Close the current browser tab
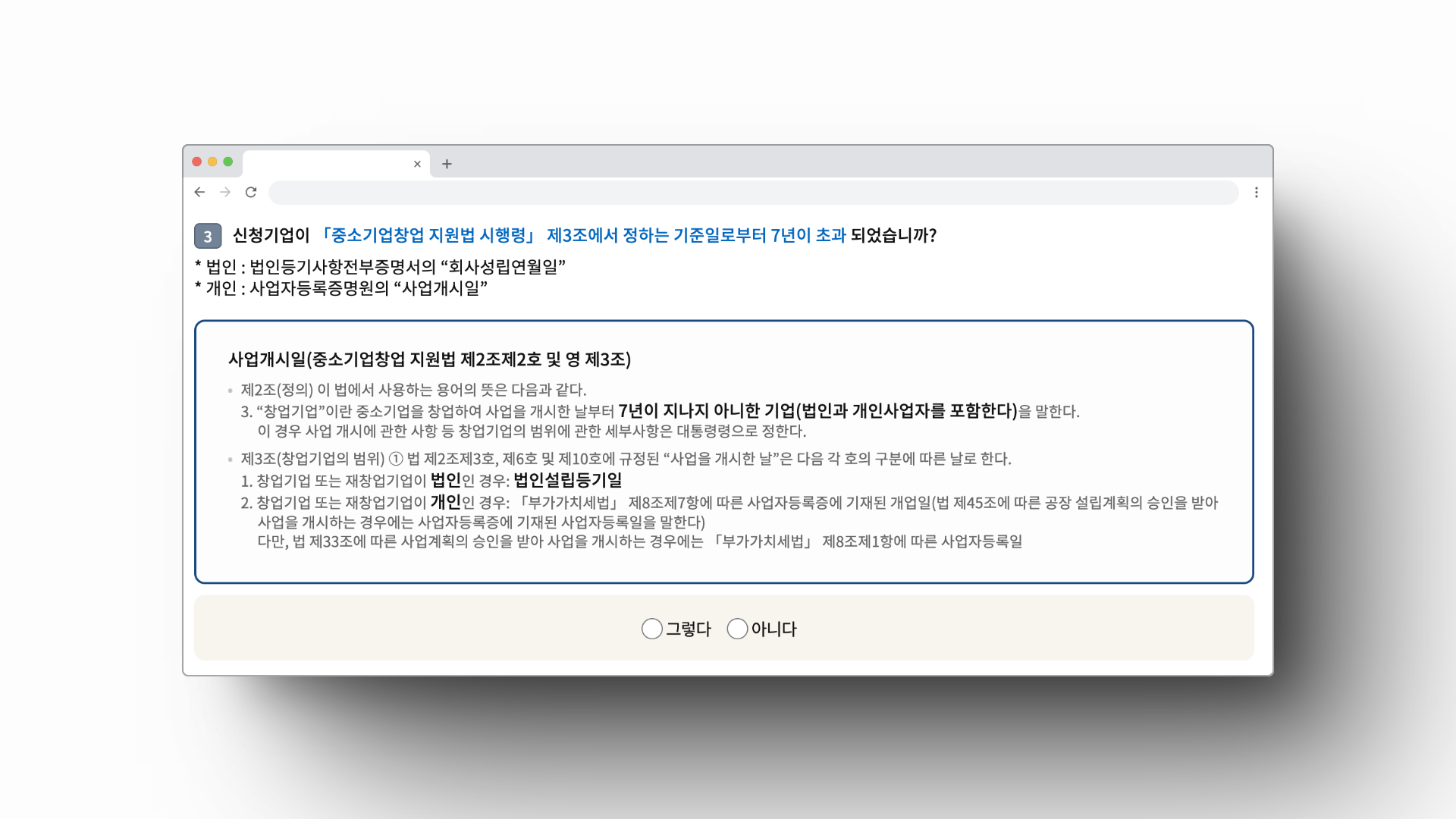Viewport: 1456px width, 819px height. (x=417, y=164)
